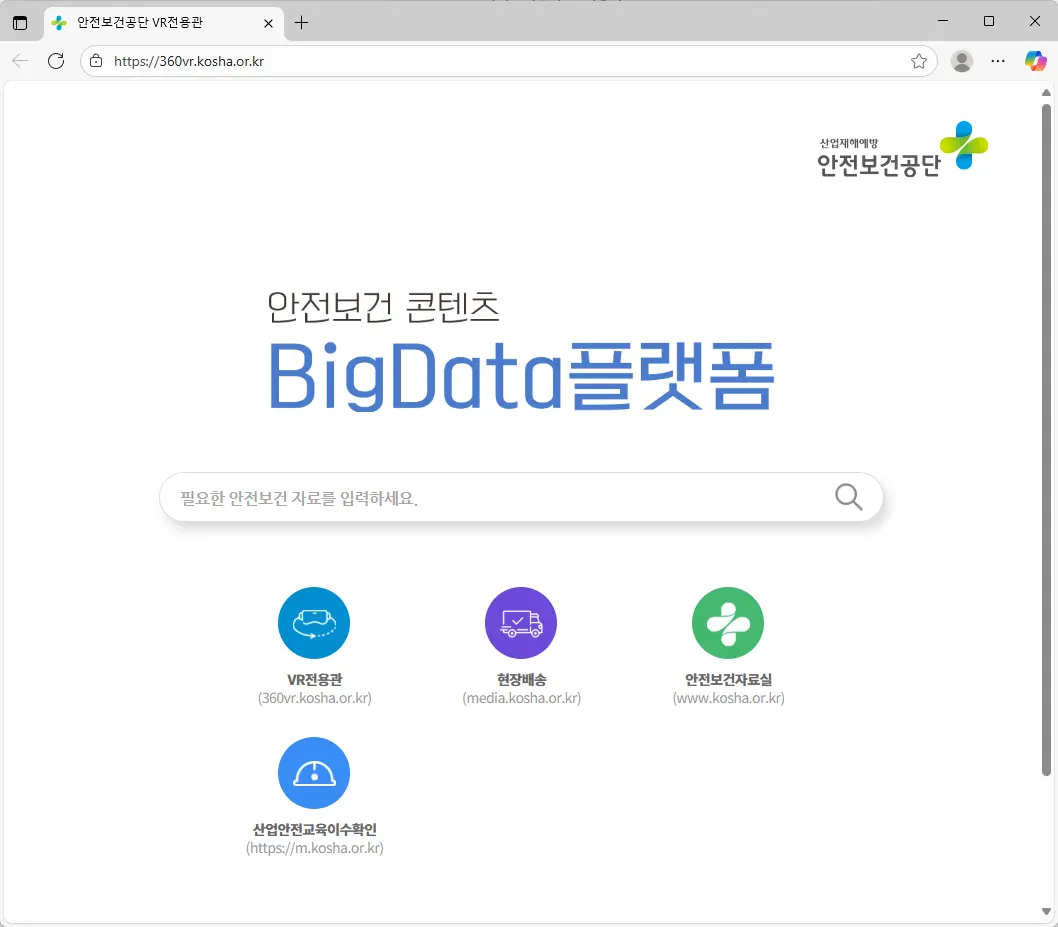Open the tab actions menu button

[x=20, y=22]
